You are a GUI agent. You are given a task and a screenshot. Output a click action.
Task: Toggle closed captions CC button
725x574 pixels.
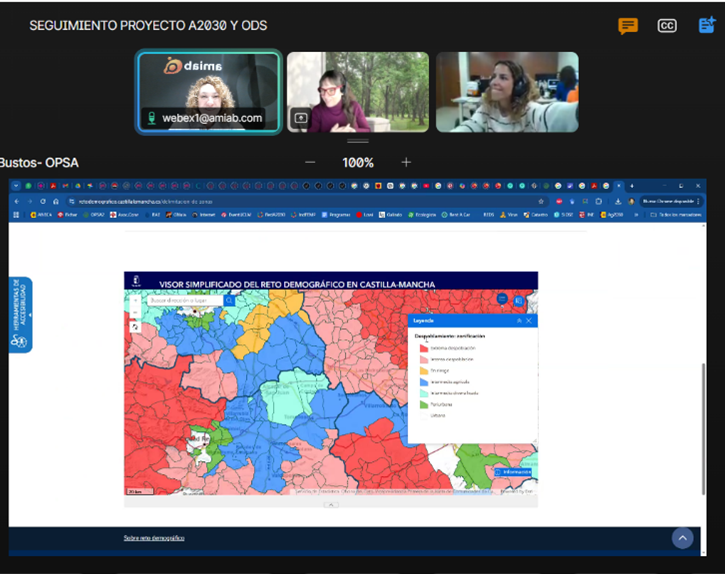point(667,26)
